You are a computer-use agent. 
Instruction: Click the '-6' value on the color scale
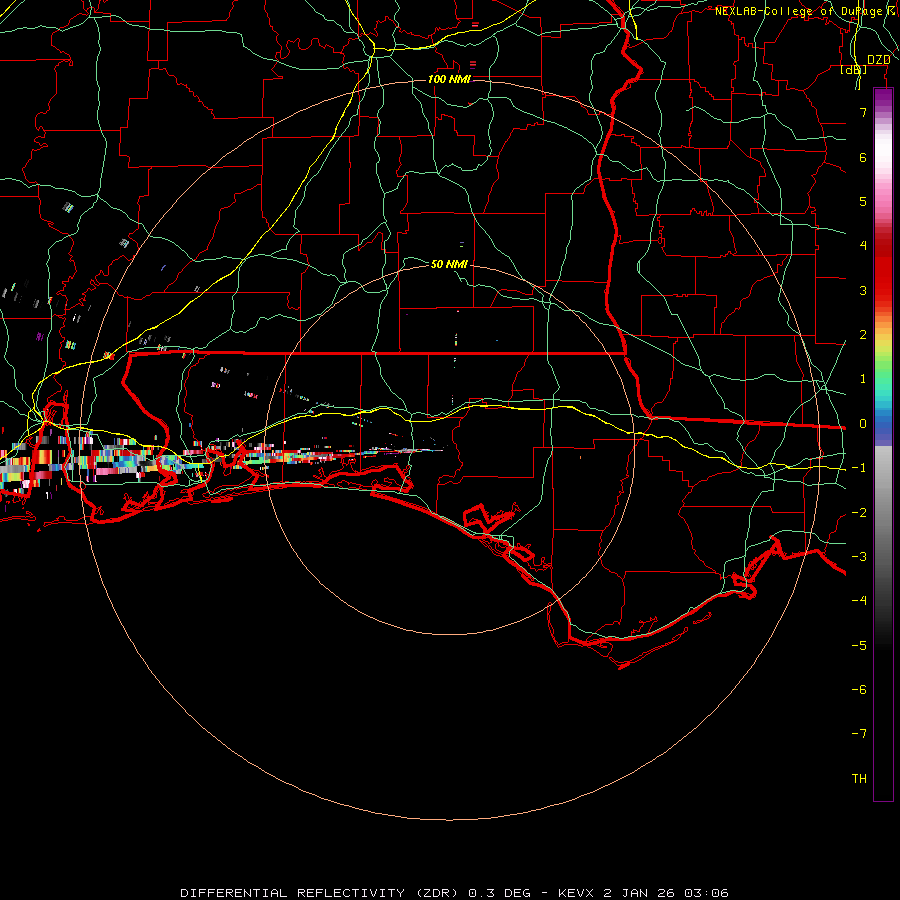[x=859, y=690]
